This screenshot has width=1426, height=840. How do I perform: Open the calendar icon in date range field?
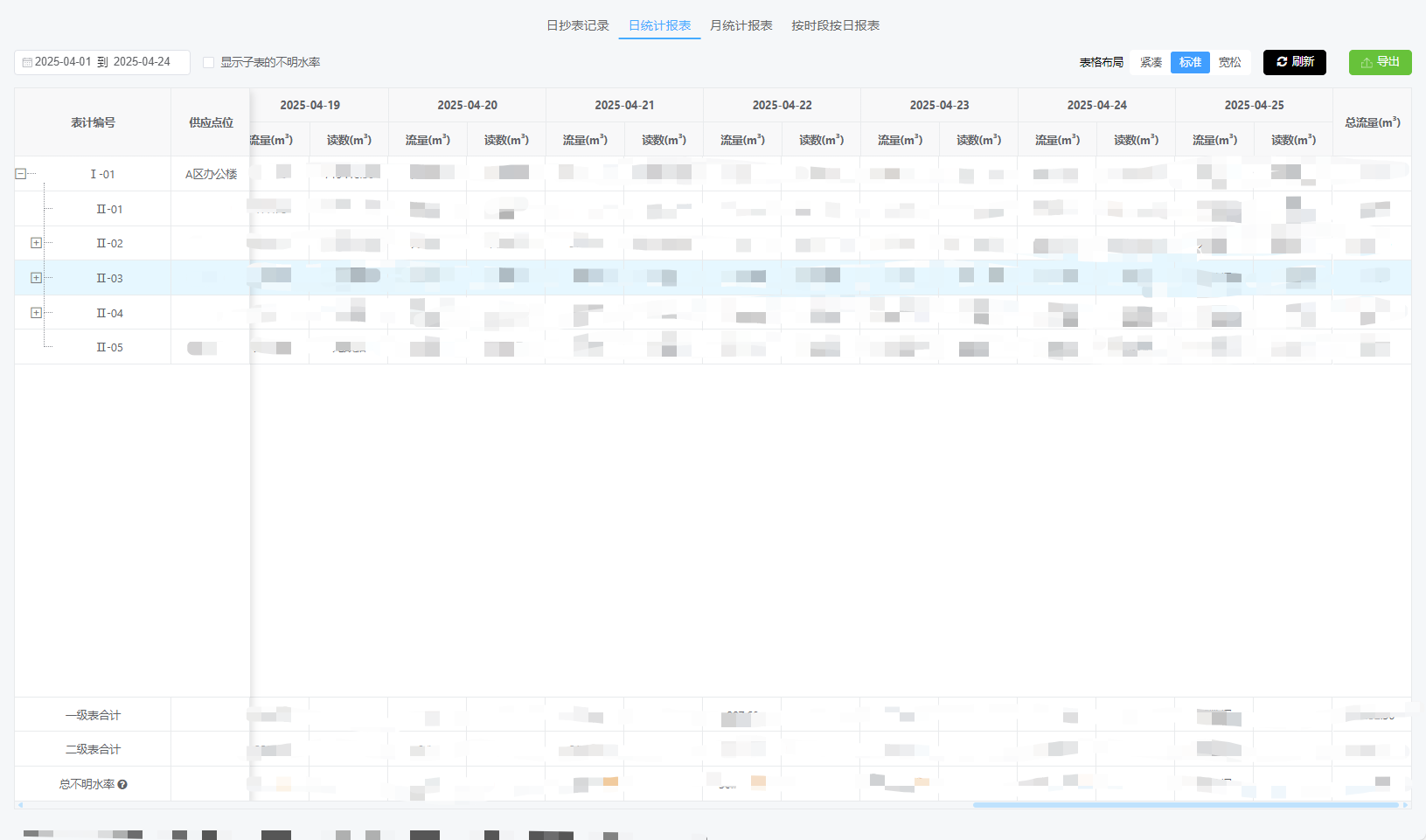tap(27, 62)
